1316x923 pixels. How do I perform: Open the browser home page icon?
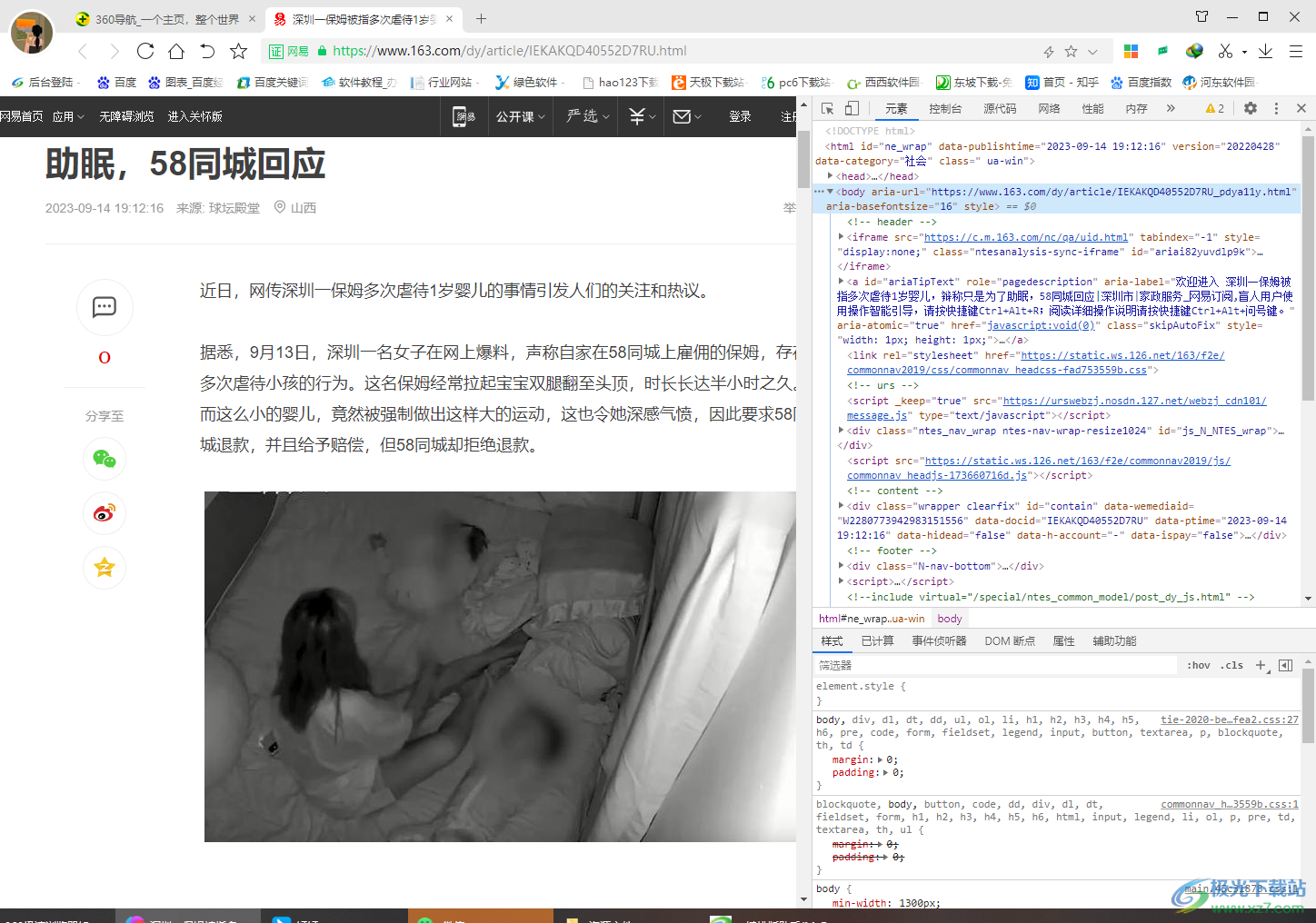pyautogui.click(x=176, y=51)
